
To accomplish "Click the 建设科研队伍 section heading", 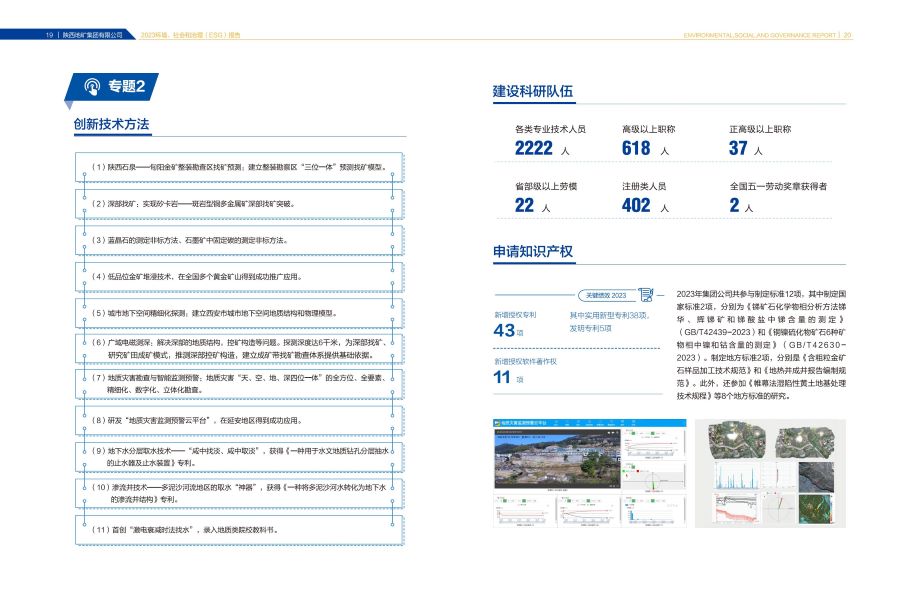I will (x=533, y=91).
